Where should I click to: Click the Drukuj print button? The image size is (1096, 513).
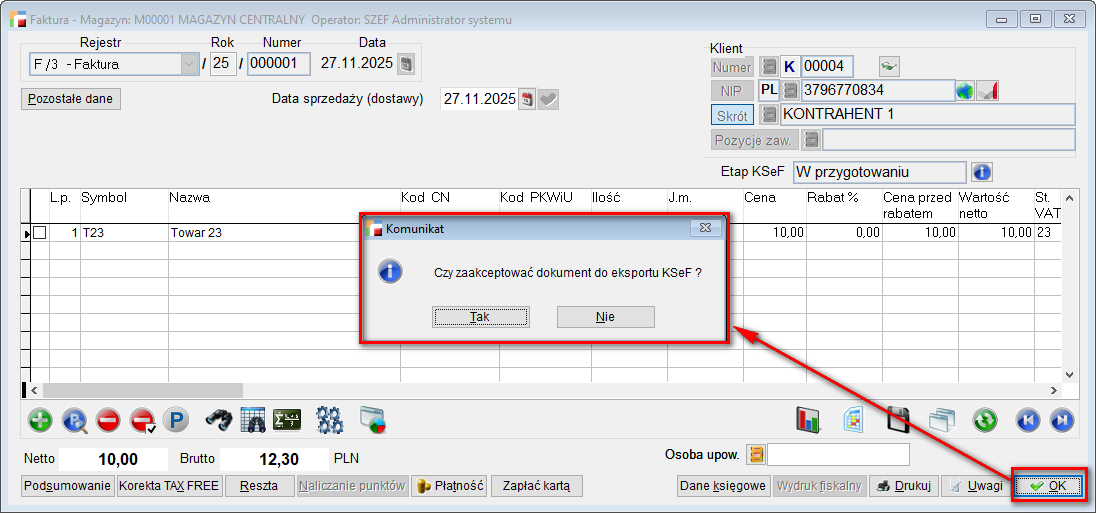tap(903, 486)
